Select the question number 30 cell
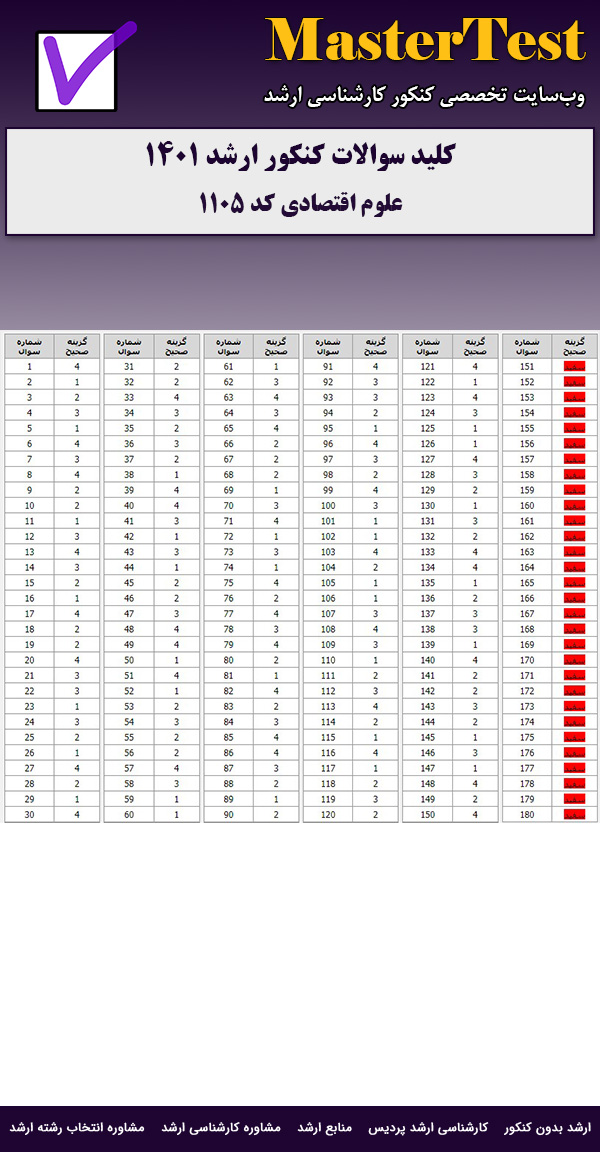 [30, 814]
